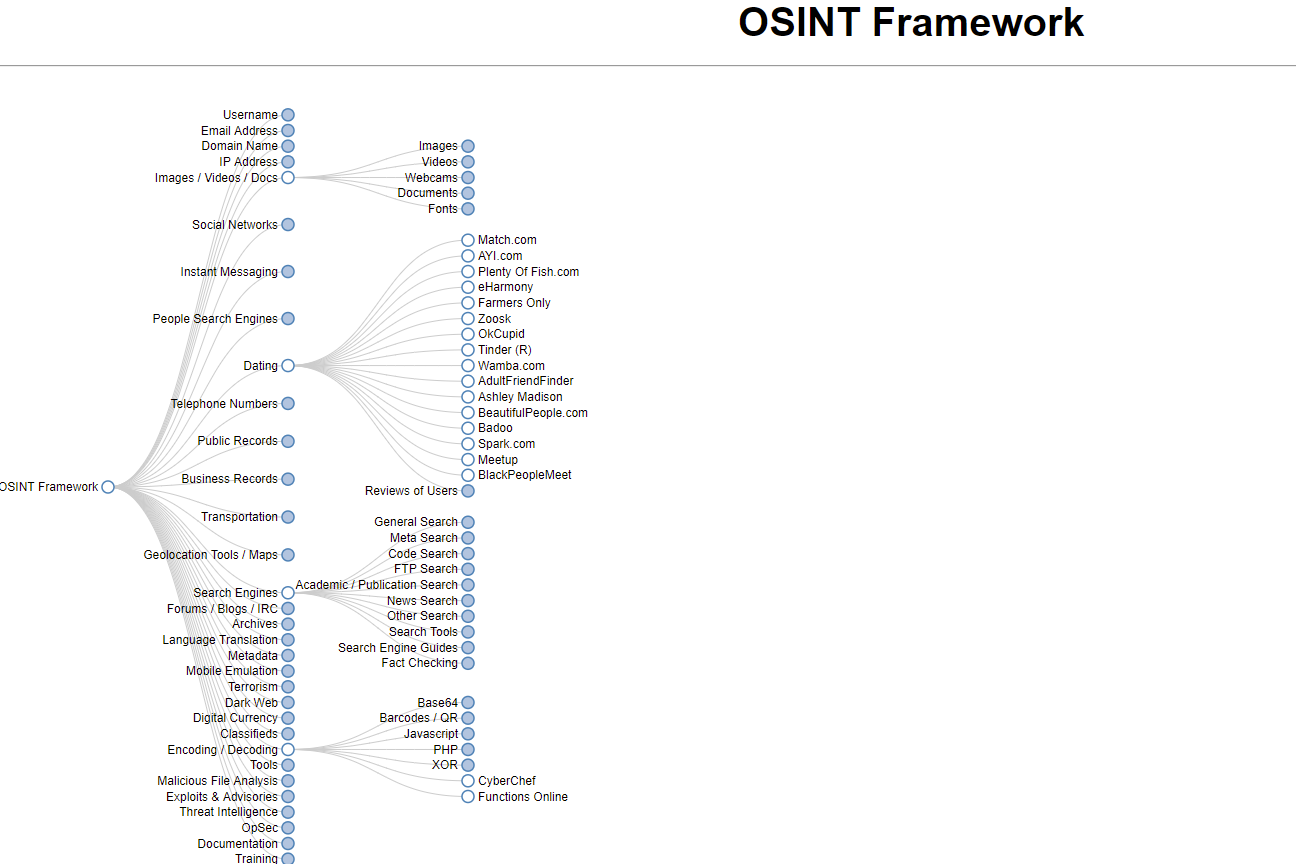Viewport: 1296px width, 864px height.
Task: Expand the Reviews of Users node
Action: click(468, 491)
